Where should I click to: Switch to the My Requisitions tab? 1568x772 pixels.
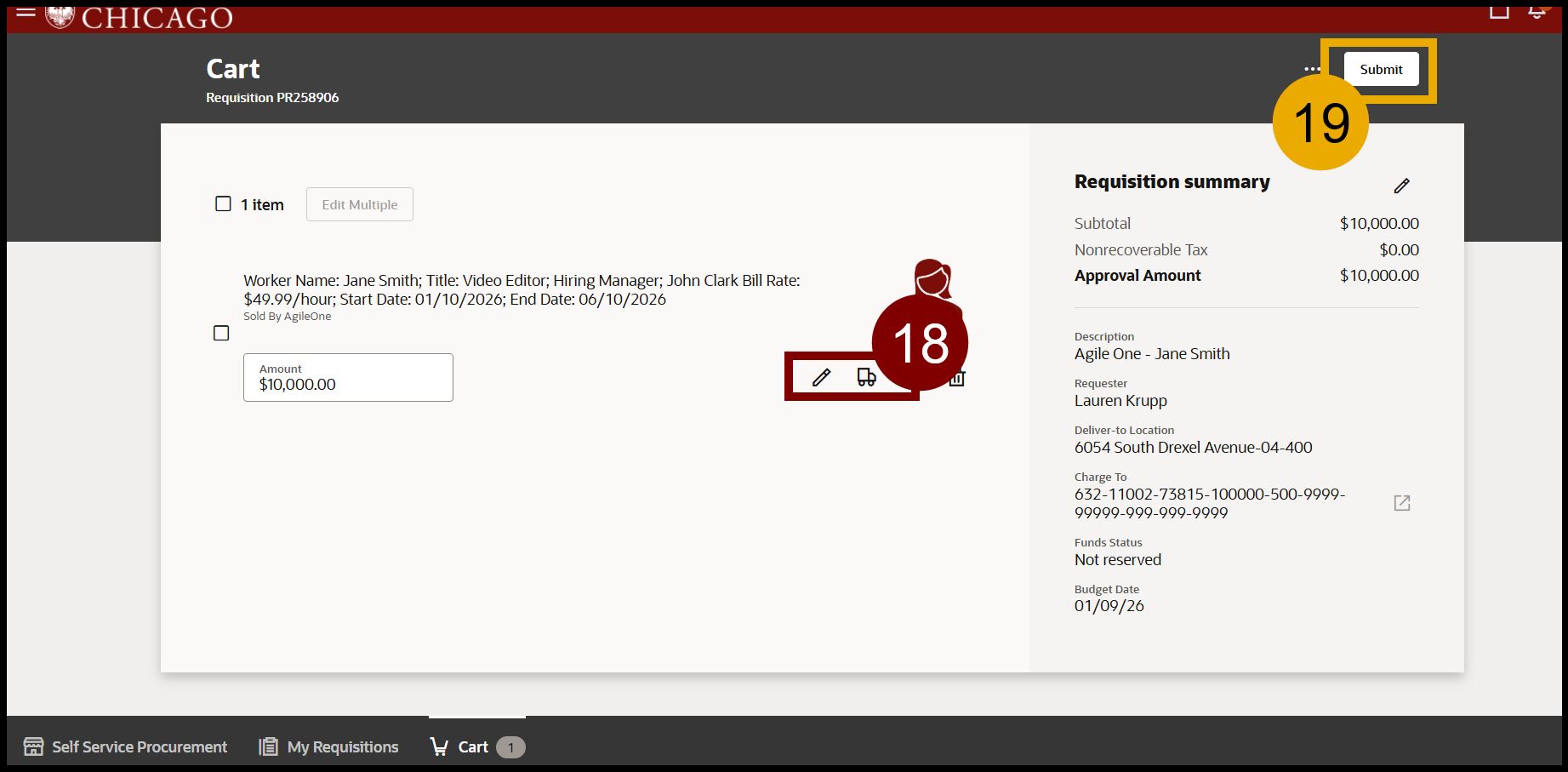tap(328, 746)
